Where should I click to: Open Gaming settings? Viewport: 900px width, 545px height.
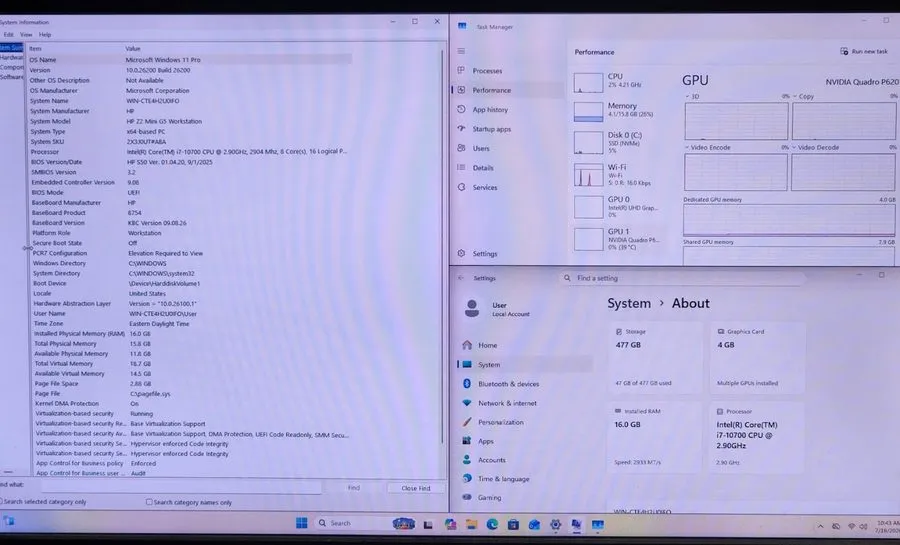tap(489, 497)
